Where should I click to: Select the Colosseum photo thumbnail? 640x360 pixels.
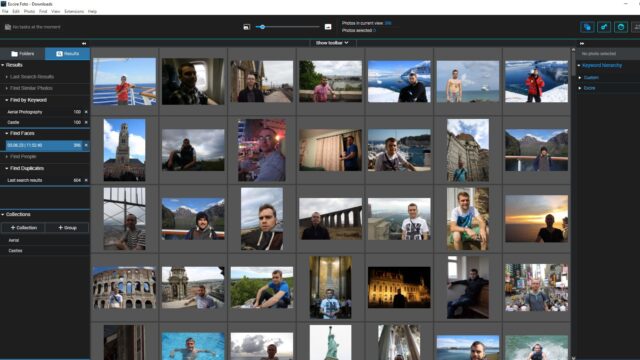(x=124, y=287)
